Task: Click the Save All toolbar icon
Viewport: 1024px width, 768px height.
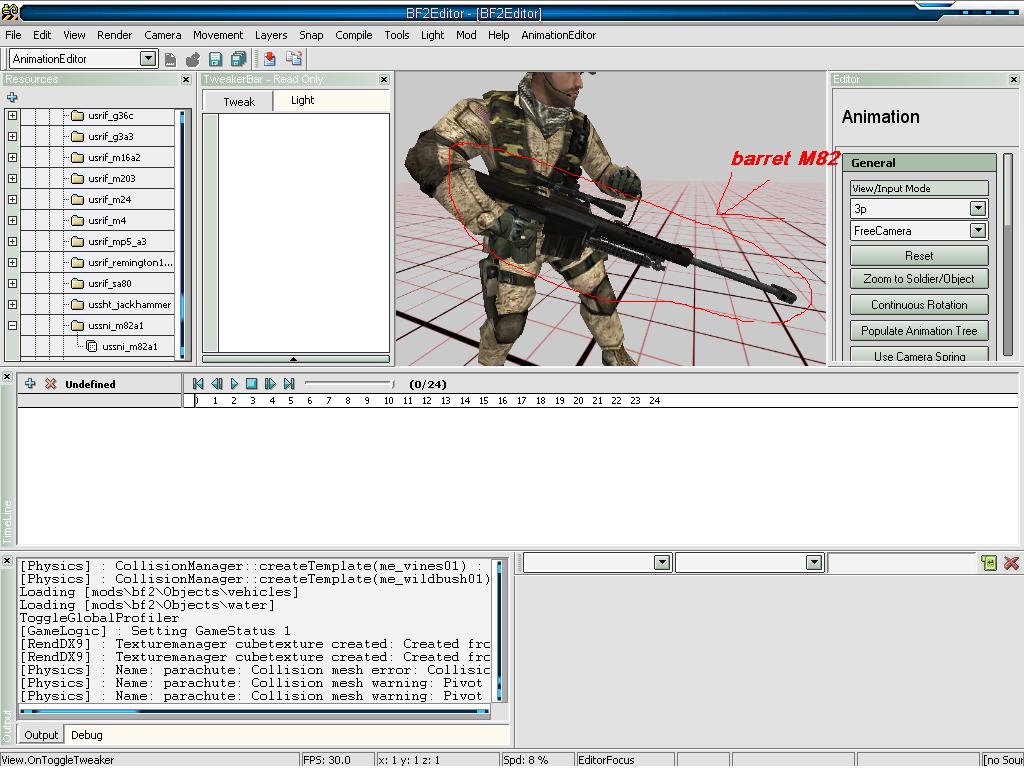Action: pos(238,59)
